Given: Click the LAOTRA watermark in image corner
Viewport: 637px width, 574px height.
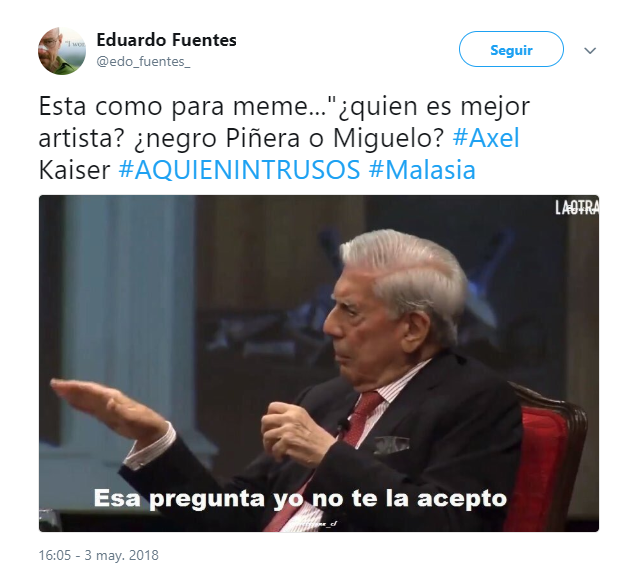Looking at the screenshot, I should pyautogui.click(x=577, y=207).
